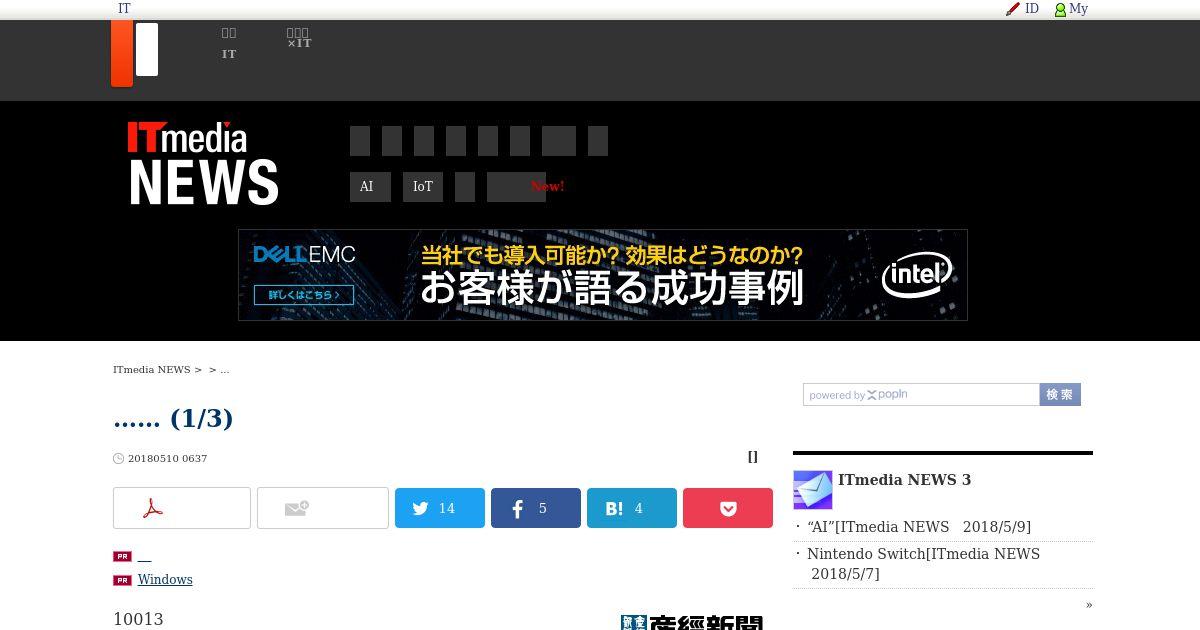Click the Sankei Shimbun newspaper logo

tap(692, 622)
